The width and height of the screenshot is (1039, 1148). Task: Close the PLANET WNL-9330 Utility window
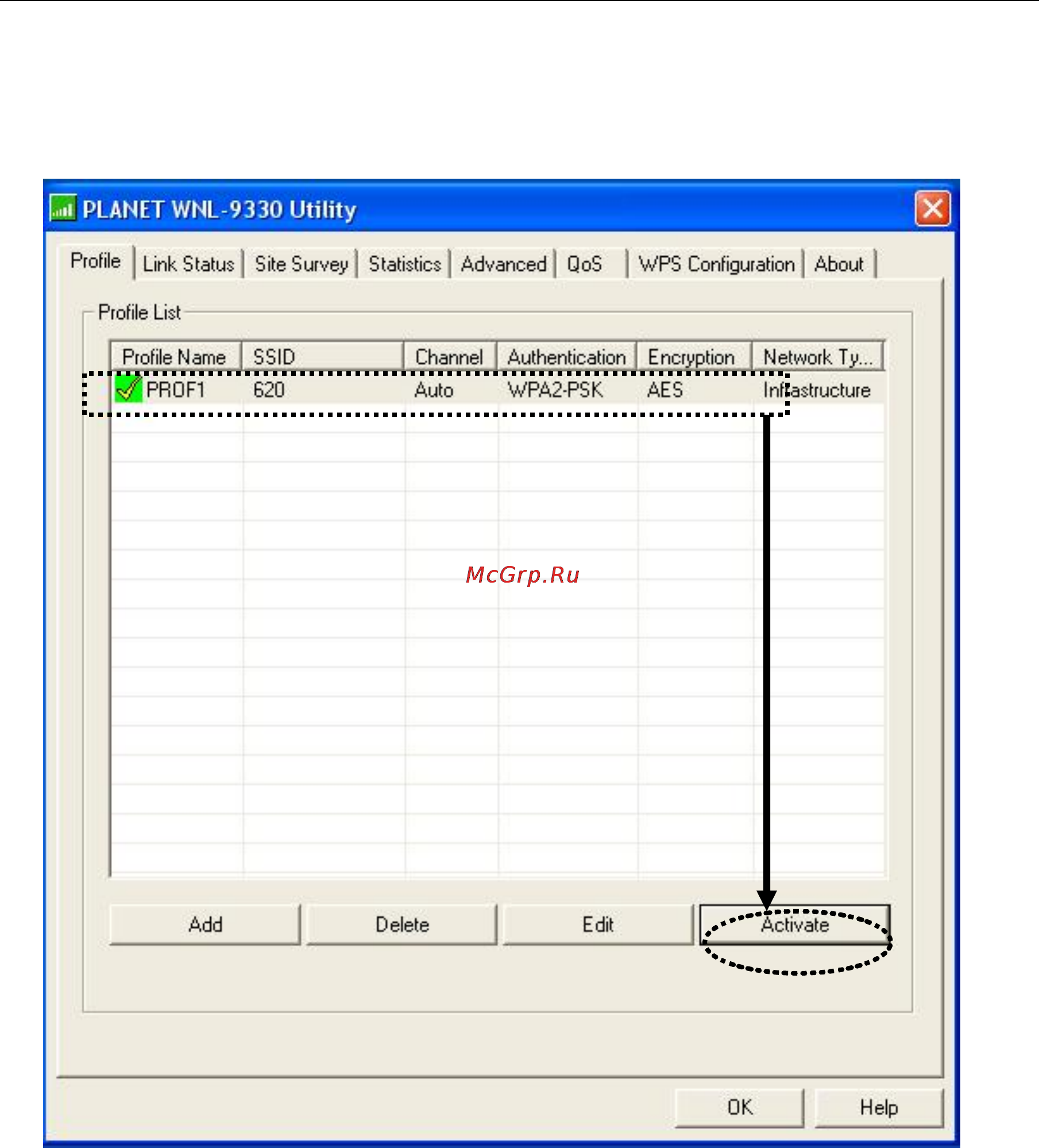(x=932, y=208)
